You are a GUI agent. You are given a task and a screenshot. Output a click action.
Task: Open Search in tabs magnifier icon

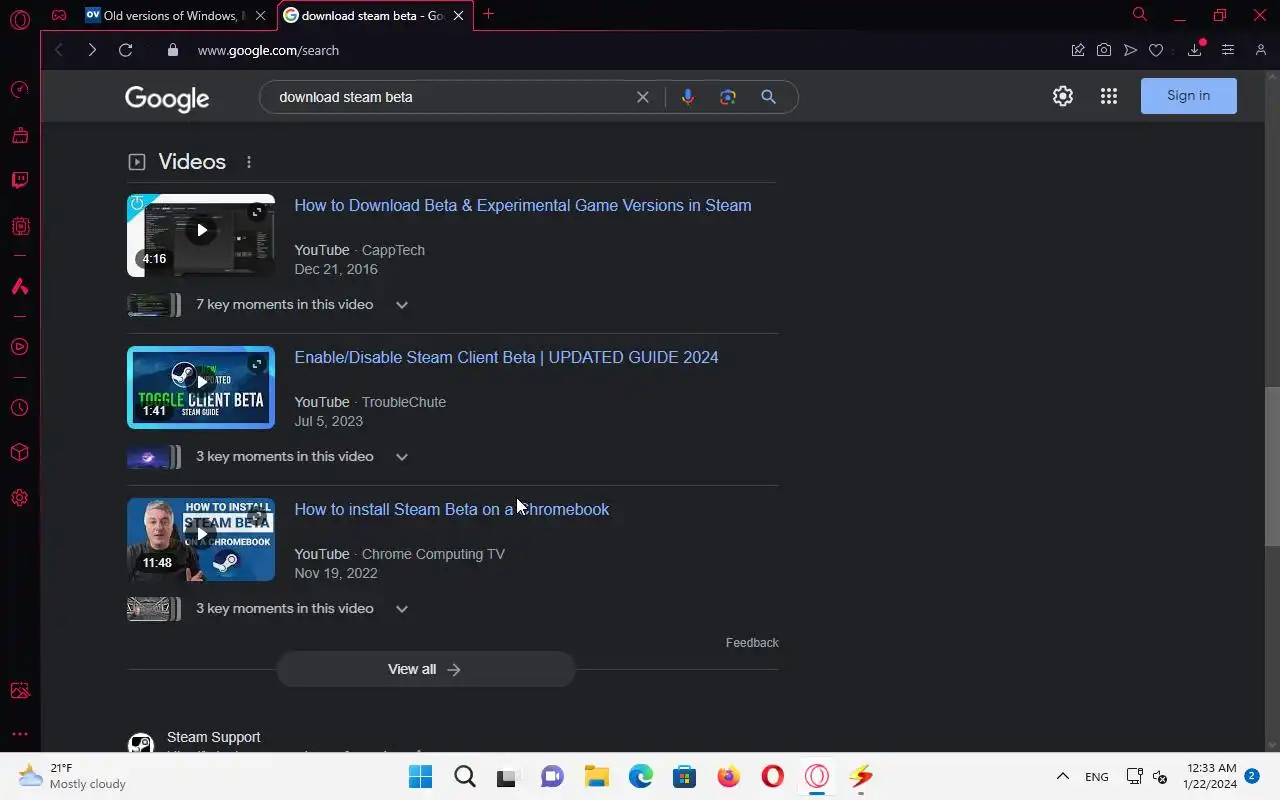[x=1139, y=14]
